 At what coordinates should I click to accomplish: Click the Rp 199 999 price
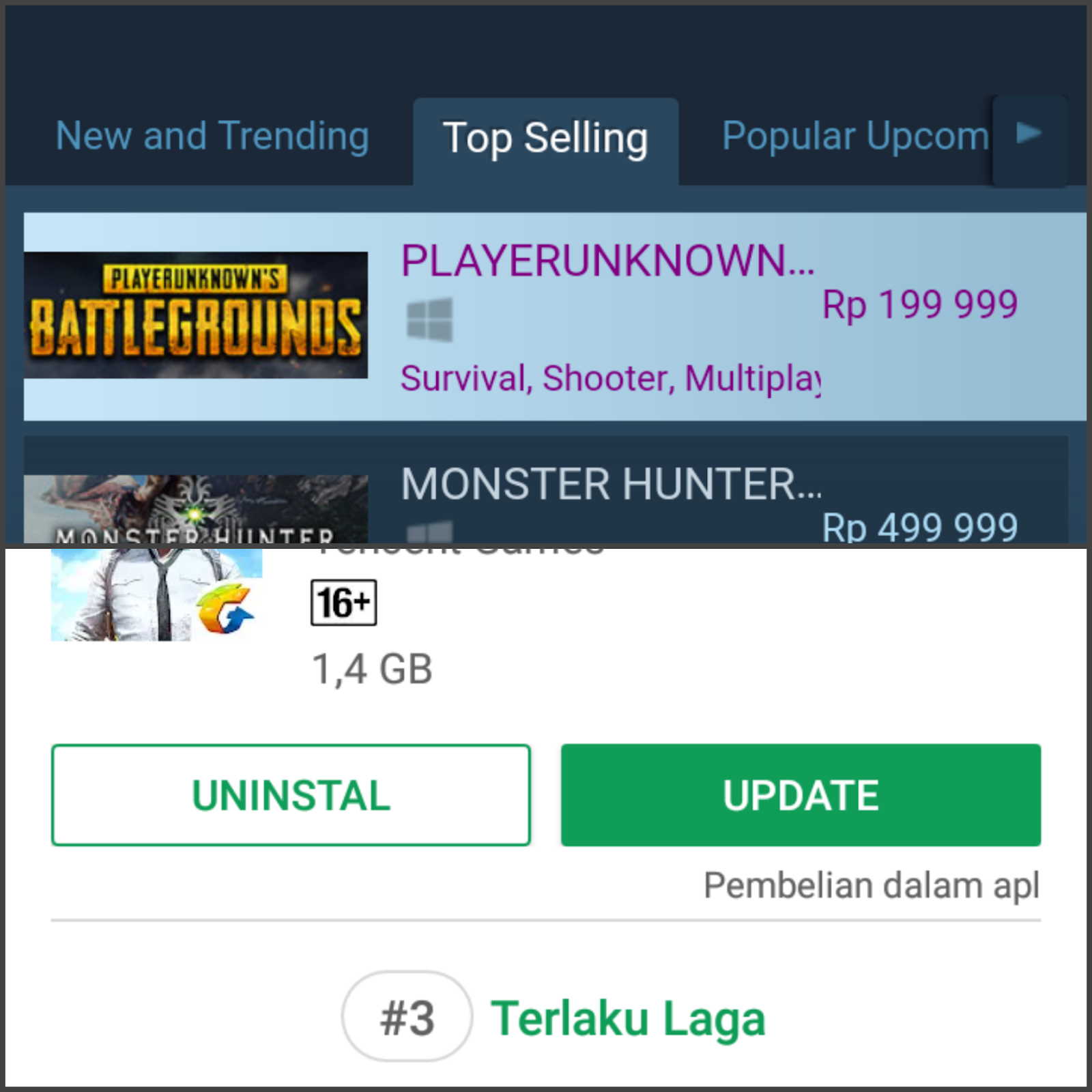(x=919, y=304)
